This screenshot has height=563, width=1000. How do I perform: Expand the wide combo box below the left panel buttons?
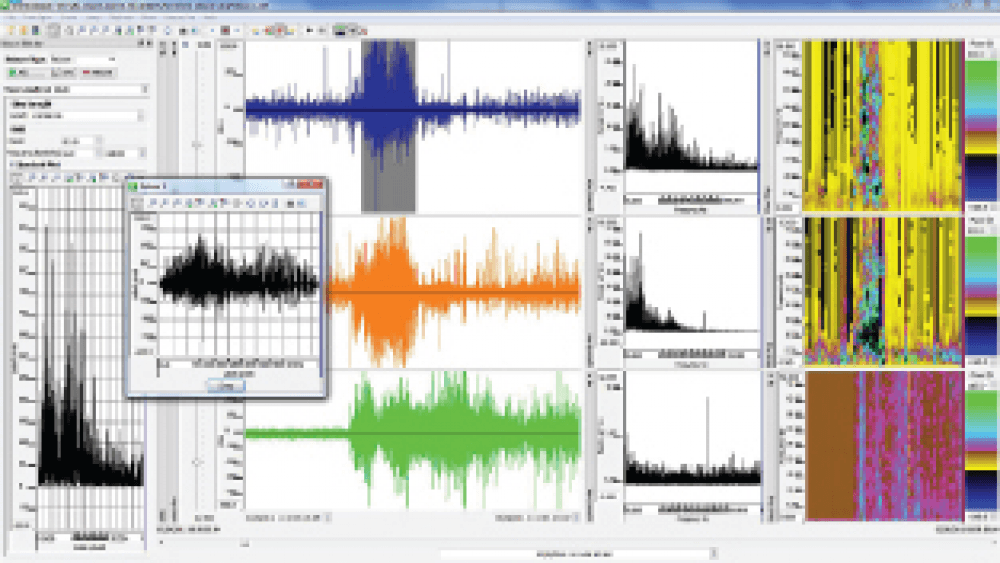(77, 89)
